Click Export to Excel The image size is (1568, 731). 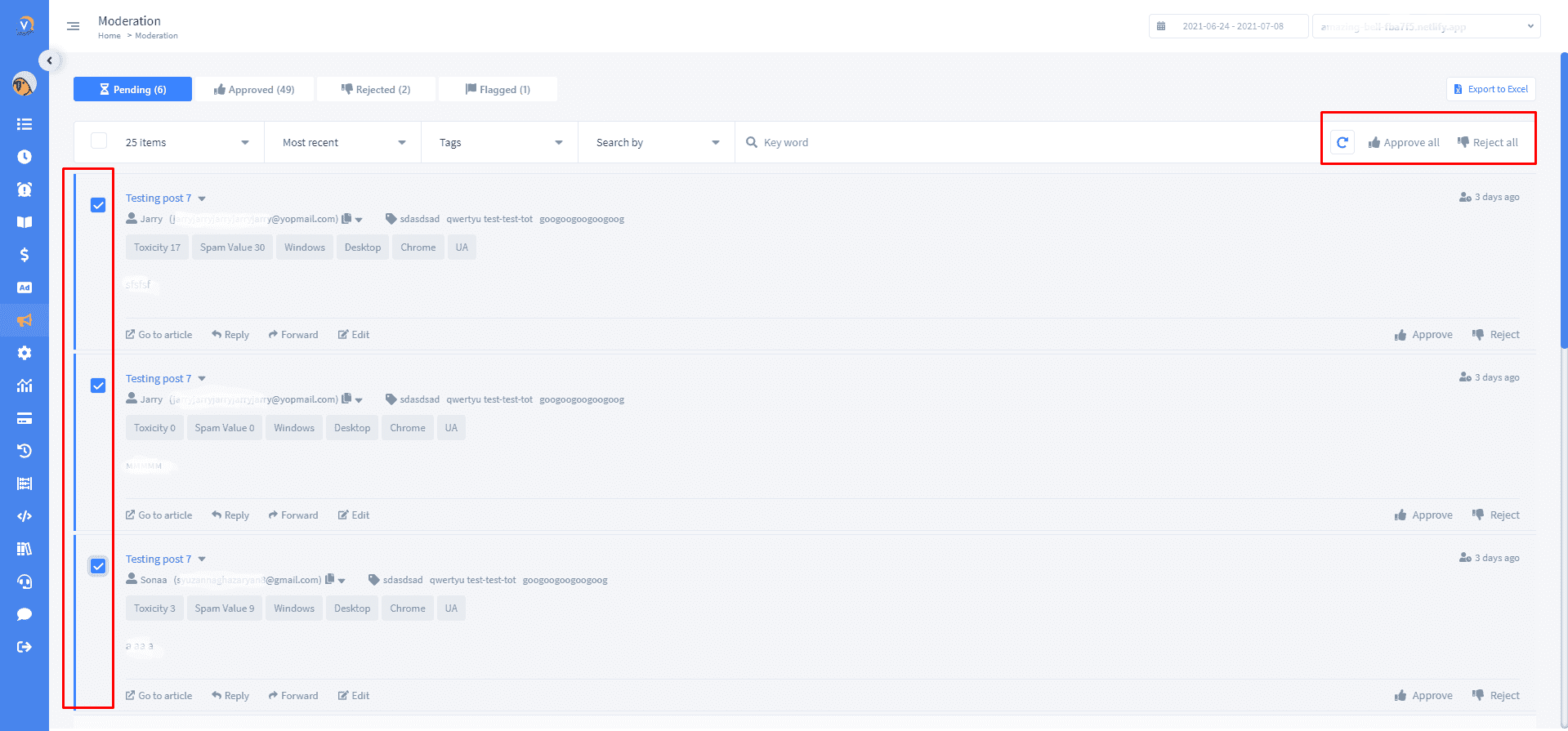click(1491, 89)
